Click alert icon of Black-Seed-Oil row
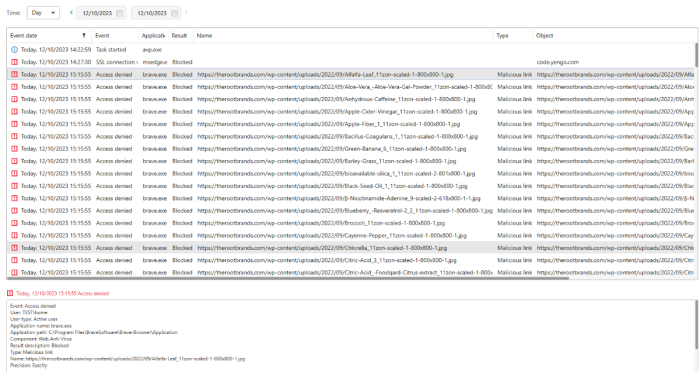This screenshot has height=372, width=700. (x=14, y=186)
